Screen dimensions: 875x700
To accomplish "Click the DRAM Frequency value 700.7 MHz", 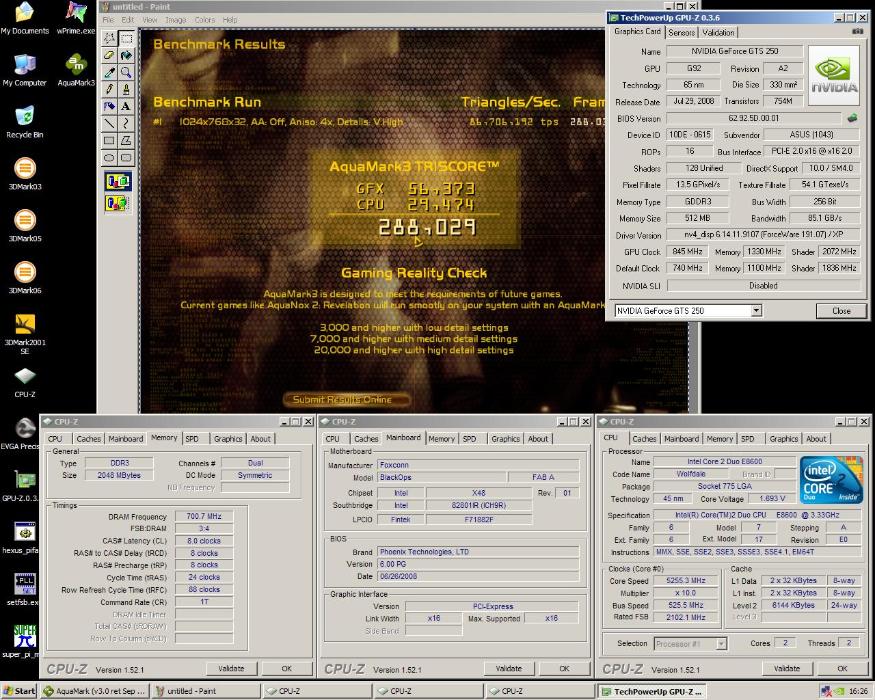I will (x=204, y=516).
